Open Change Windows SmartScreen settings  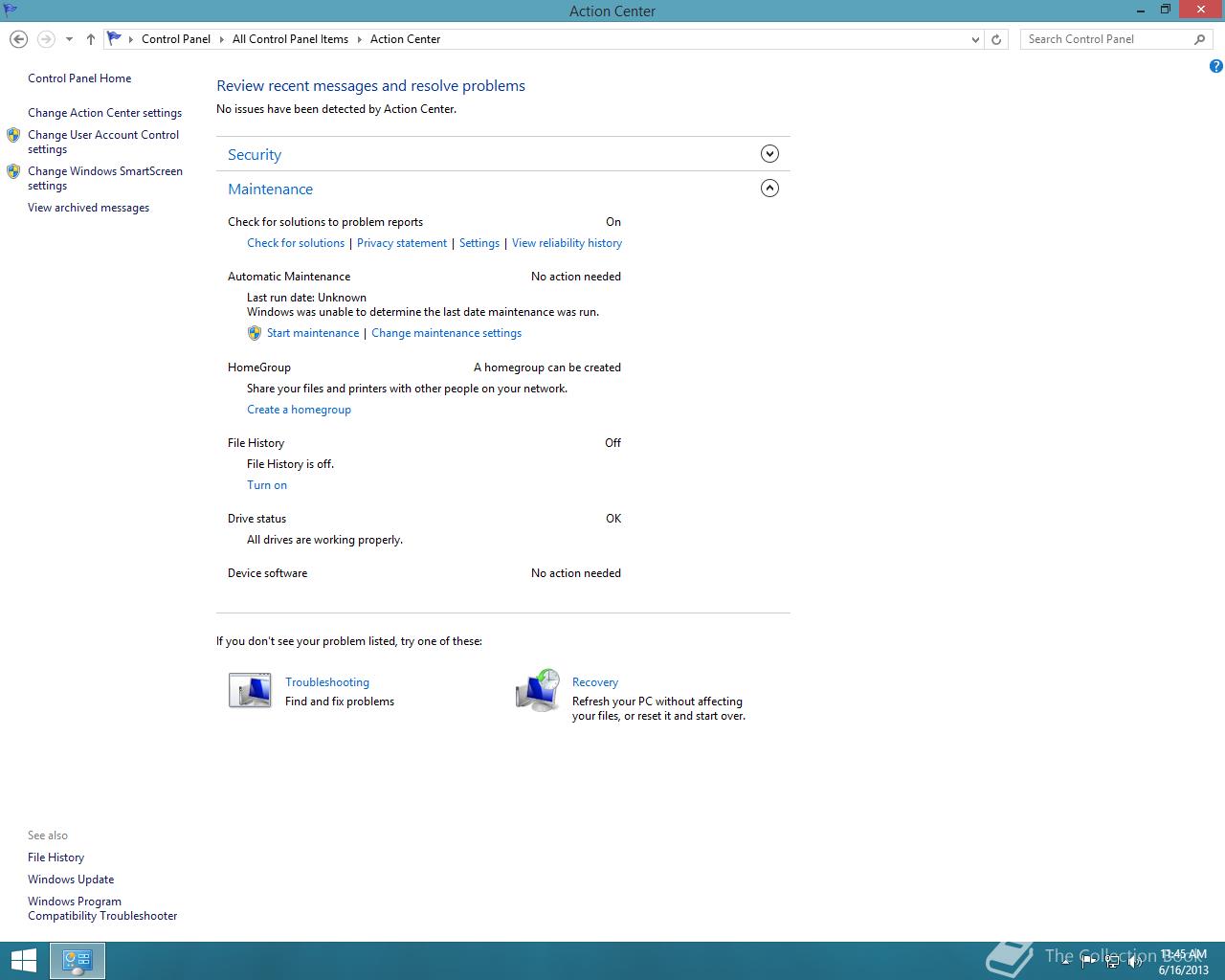(x=105, y=178)
